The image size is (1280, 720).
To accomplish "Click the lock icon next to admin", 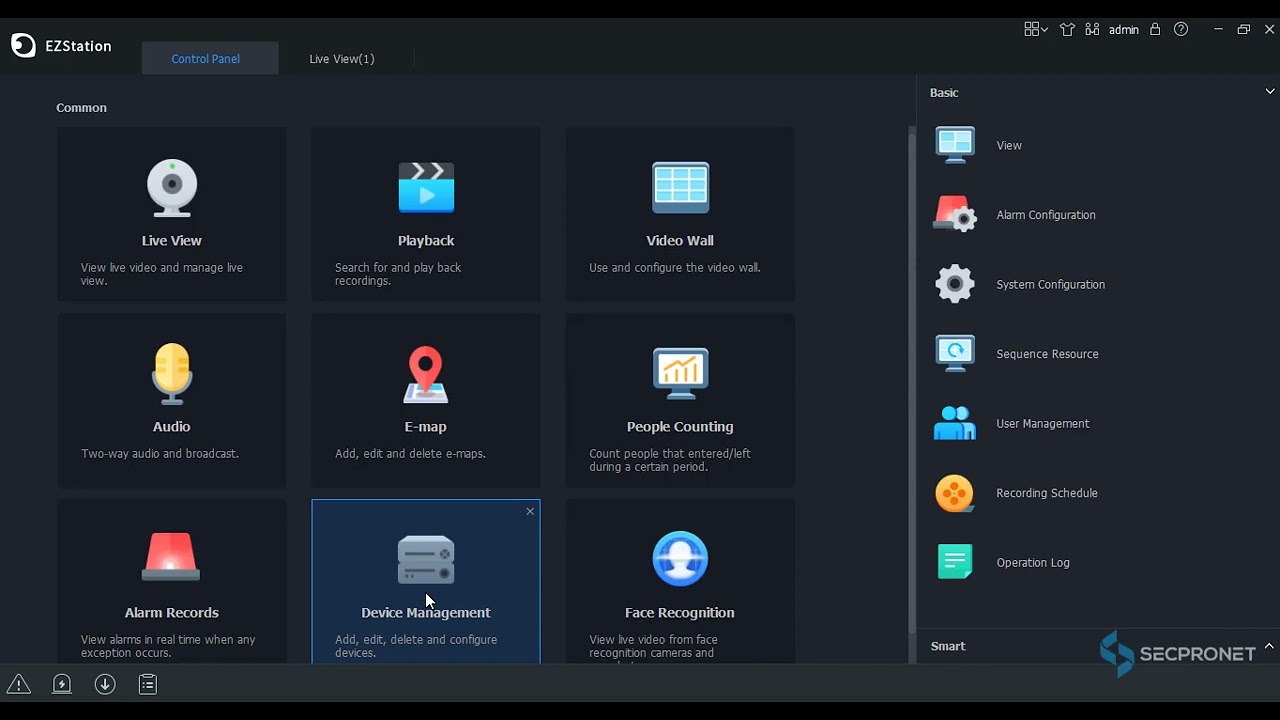I will pyautogui.click(x=1155, y=29).
